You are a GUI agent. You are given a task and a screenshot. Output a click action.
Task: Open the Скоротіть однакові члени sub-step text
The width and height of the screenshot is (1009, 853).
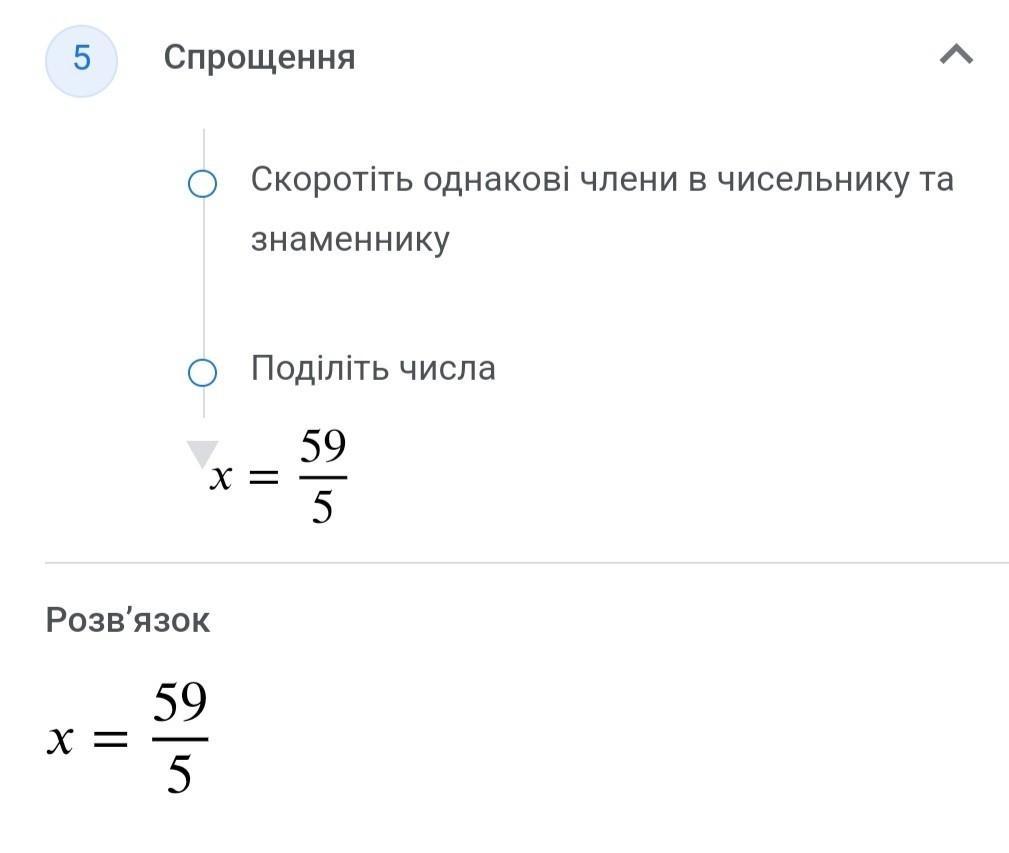click(601, 181)
